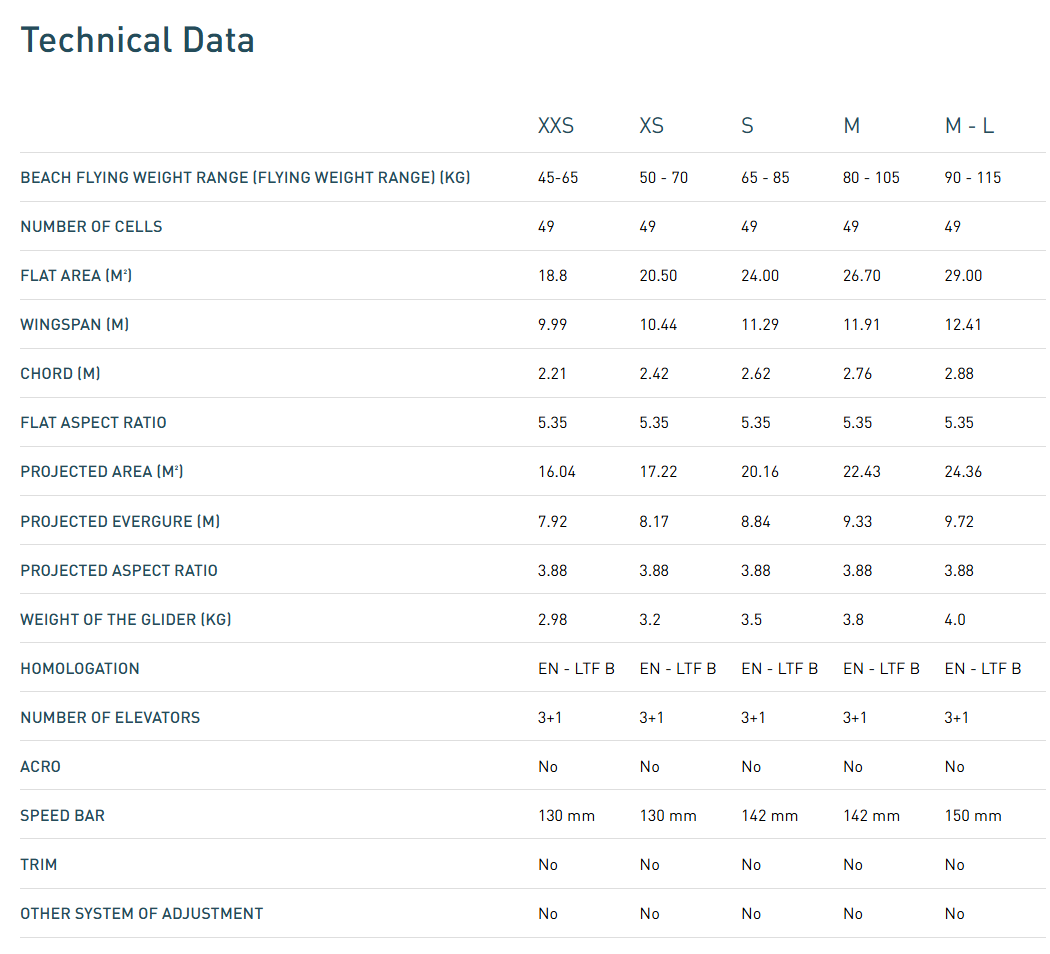The width and height of the screenshot is (1050, 954).
Task: Click the Weight of the Glider label
Action: [x=125, y=620]
